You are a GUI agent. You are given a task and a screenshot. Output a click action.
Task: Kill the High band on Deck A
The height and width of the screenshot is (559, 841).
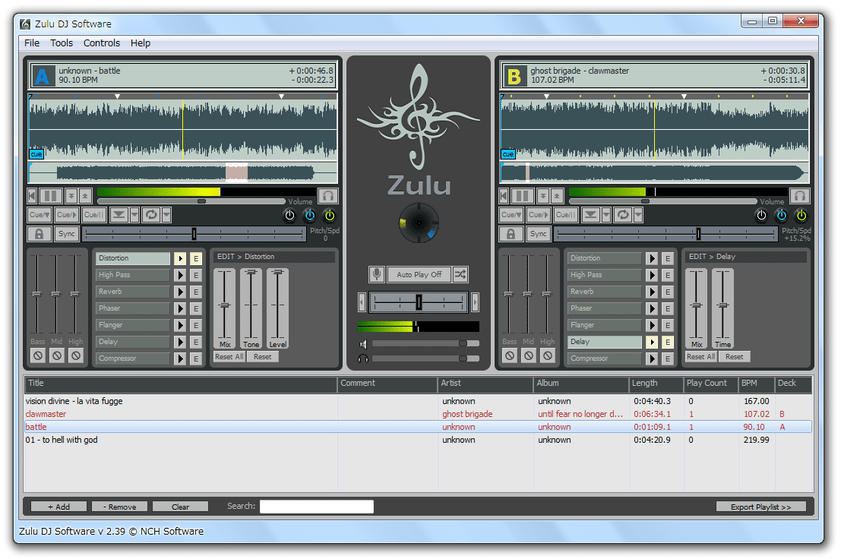tap(76, 355)
